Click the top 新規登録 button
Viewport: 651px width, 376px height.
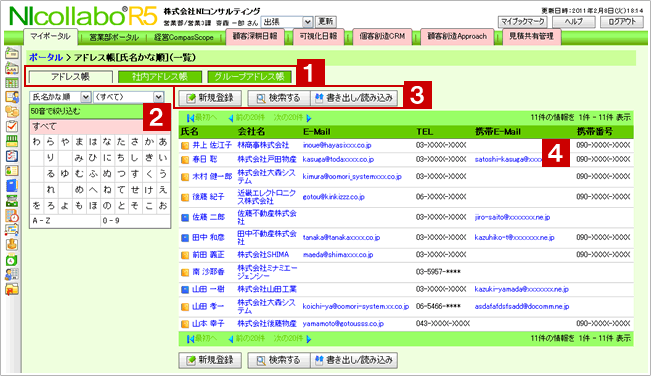tap(210, 98)
